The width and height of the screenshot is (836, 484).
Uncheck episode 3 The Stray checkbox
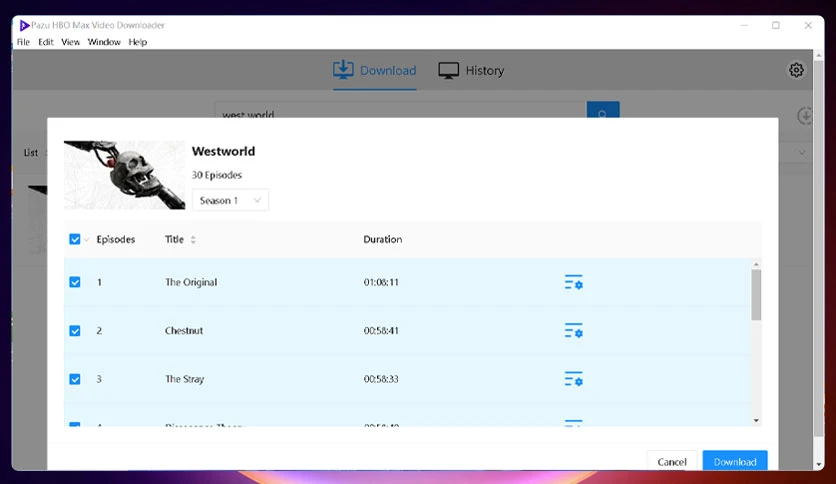click(75, 379)
